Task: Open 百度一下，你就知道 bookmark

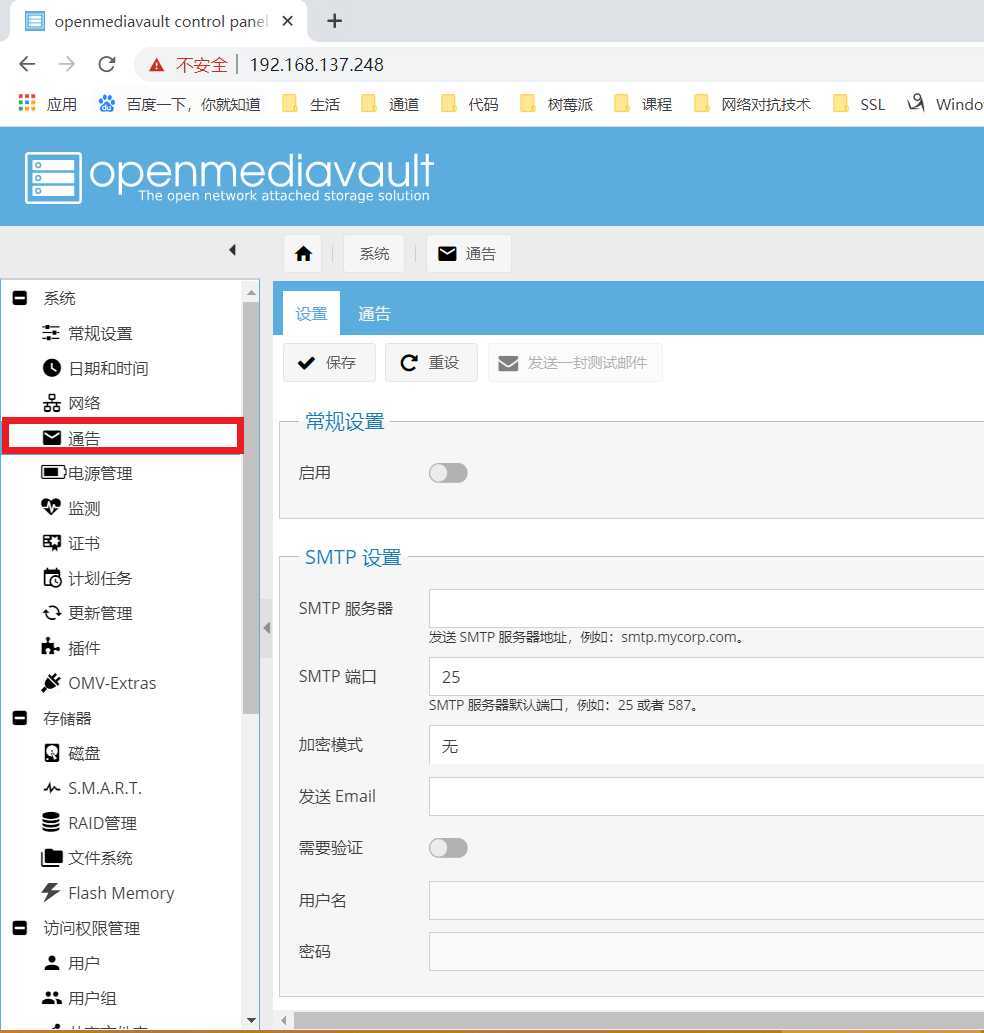Action: [179, 104]
